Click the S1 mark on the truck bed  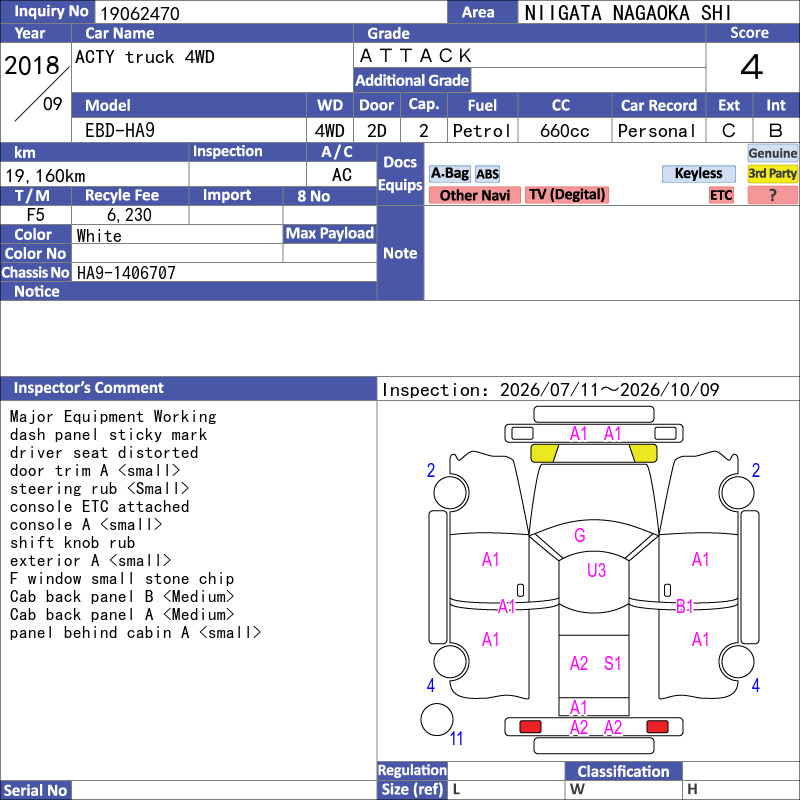(612, 663)
